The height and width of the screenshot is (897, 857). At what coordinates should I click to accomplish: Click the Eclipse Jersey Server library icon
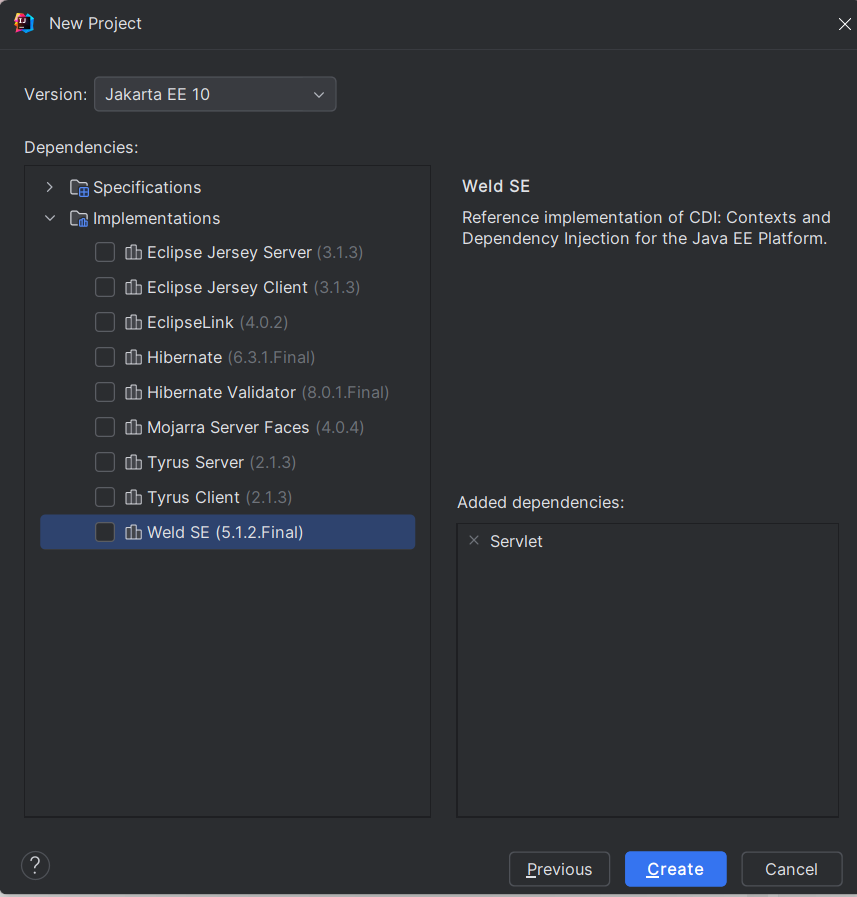(x=133, y=252)
